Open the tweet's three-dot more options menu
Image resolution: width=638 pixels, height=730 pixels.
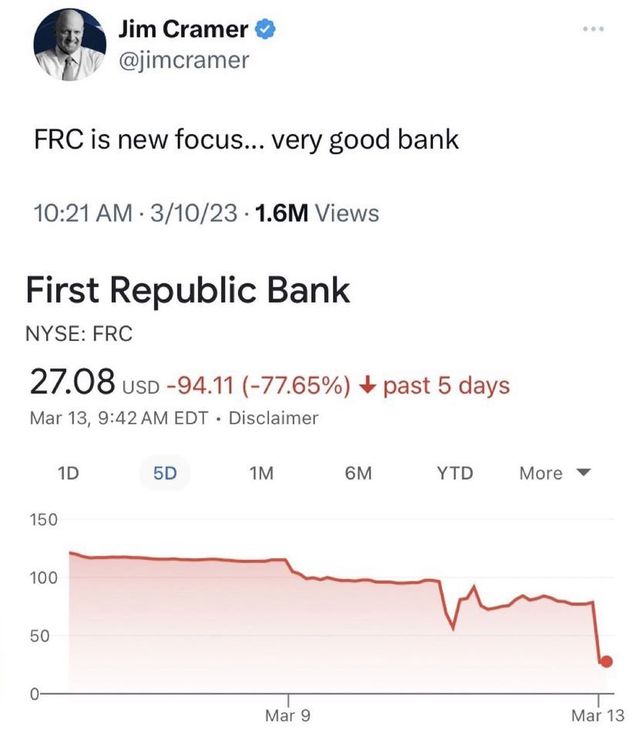[593, 29]
